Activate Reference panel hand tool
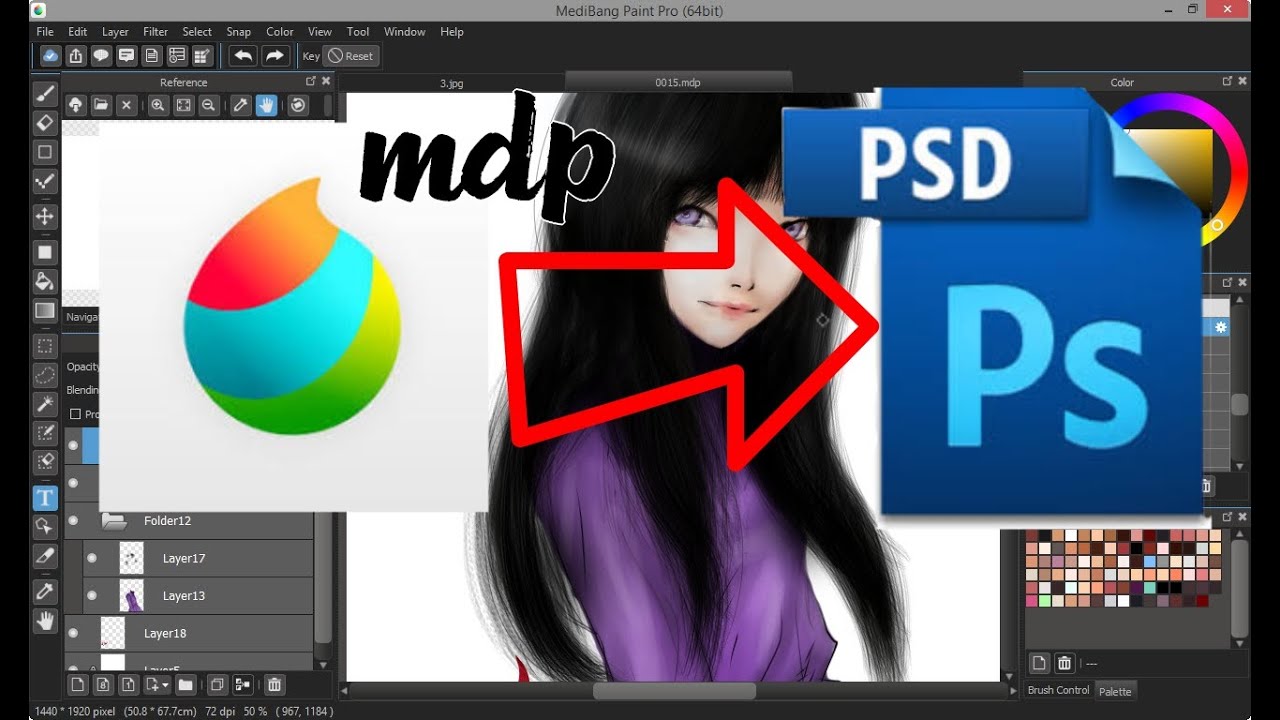This screenshot has height=720, width=1280. coord(266,105)
